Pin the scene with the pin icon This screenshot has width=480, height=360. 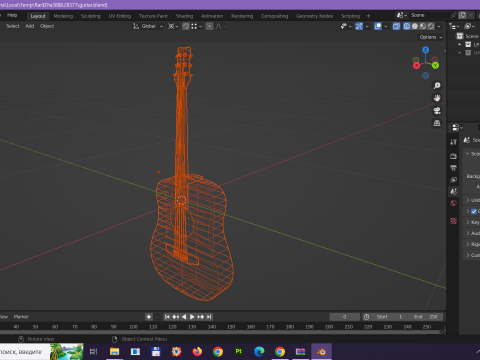pos(453,15)
